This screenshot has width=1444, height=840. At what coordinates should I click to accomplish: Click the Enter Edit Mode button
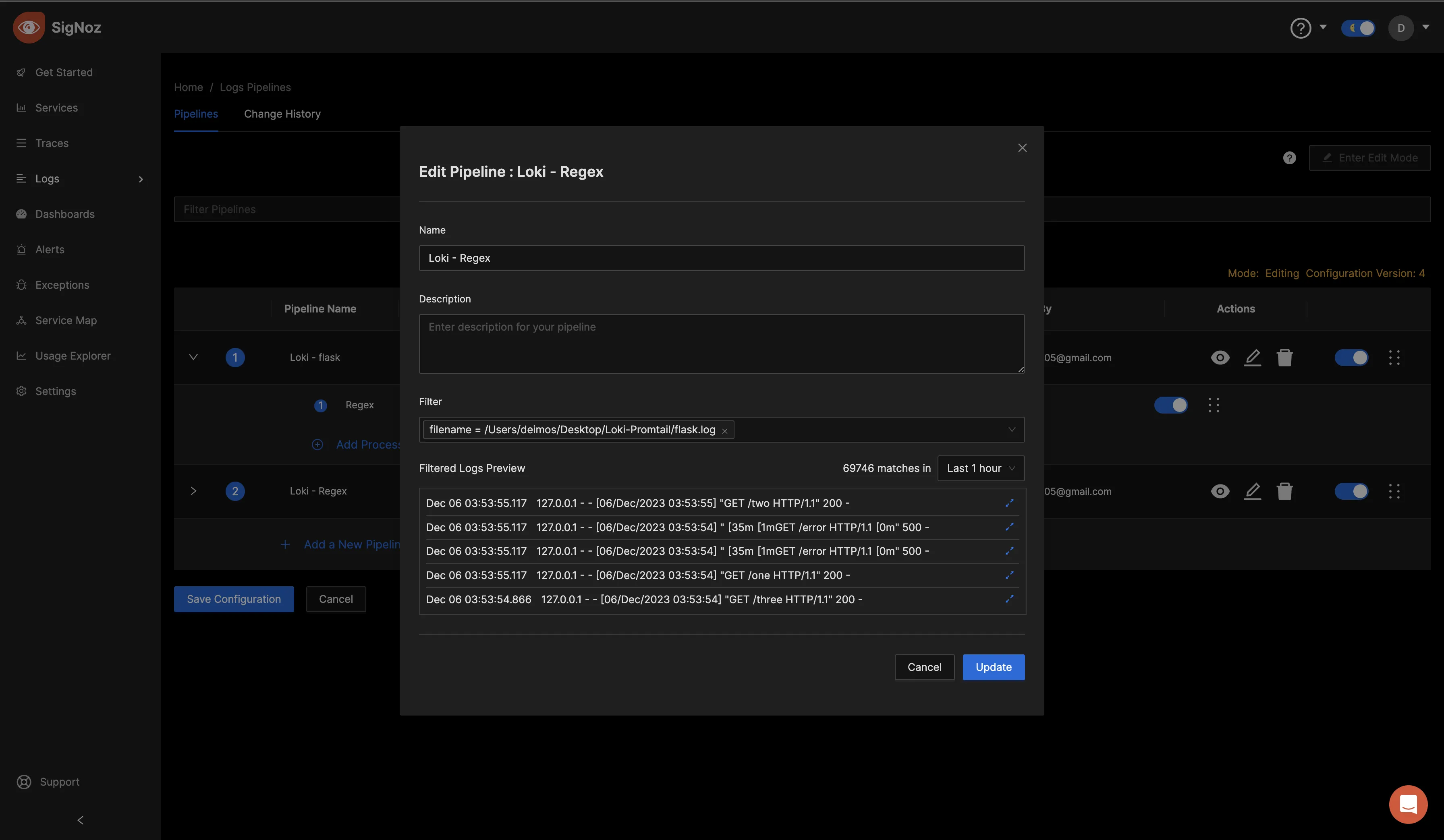pyautogui.click(x=1369, y=157)
